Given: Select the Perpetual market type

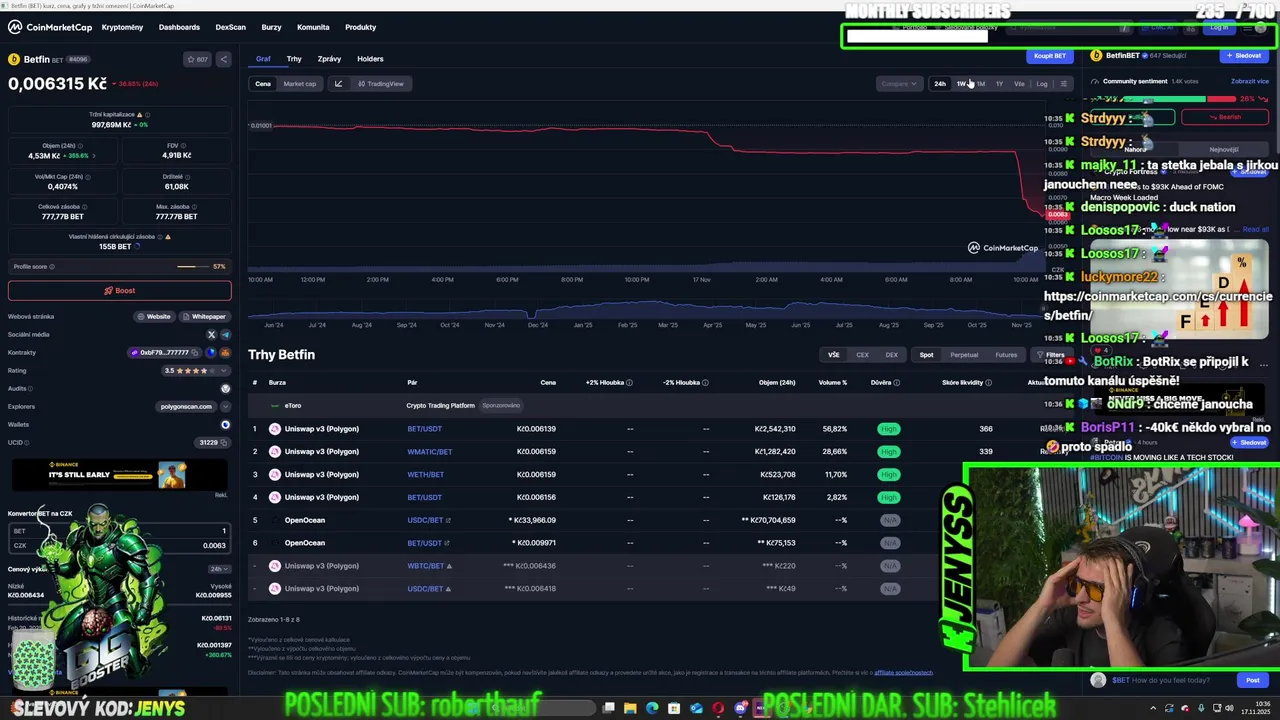Looking at the screenshot, I should click(964, 355).
